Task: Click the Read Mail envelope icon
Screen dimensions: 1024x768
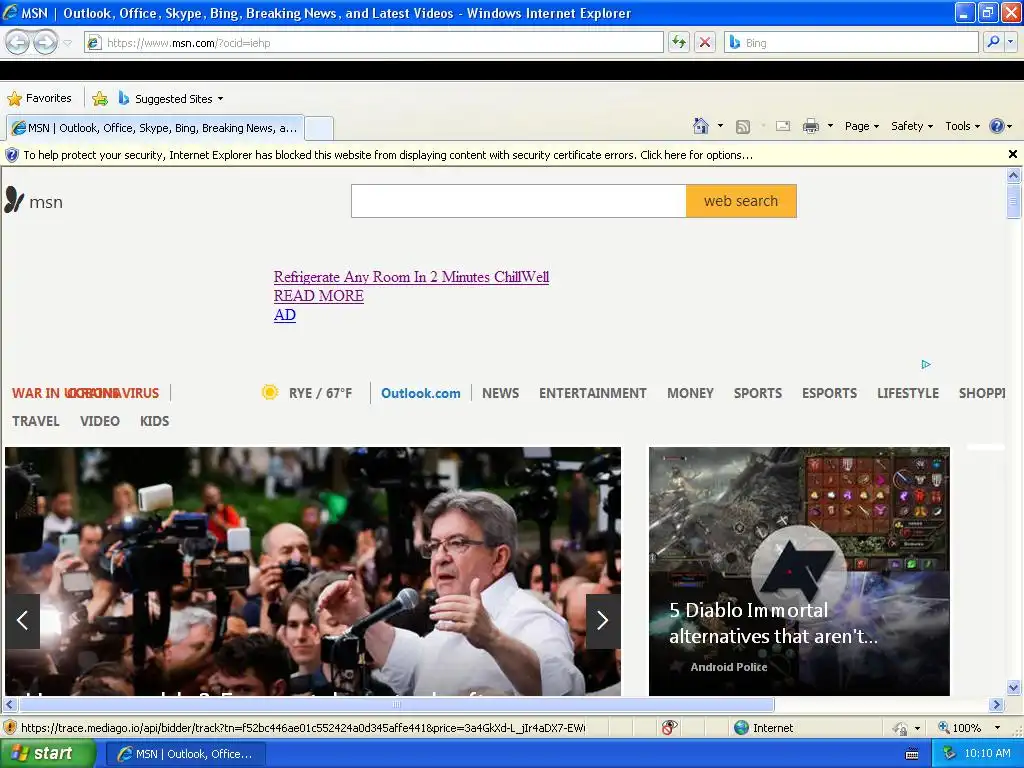Action: click(783, 126)
